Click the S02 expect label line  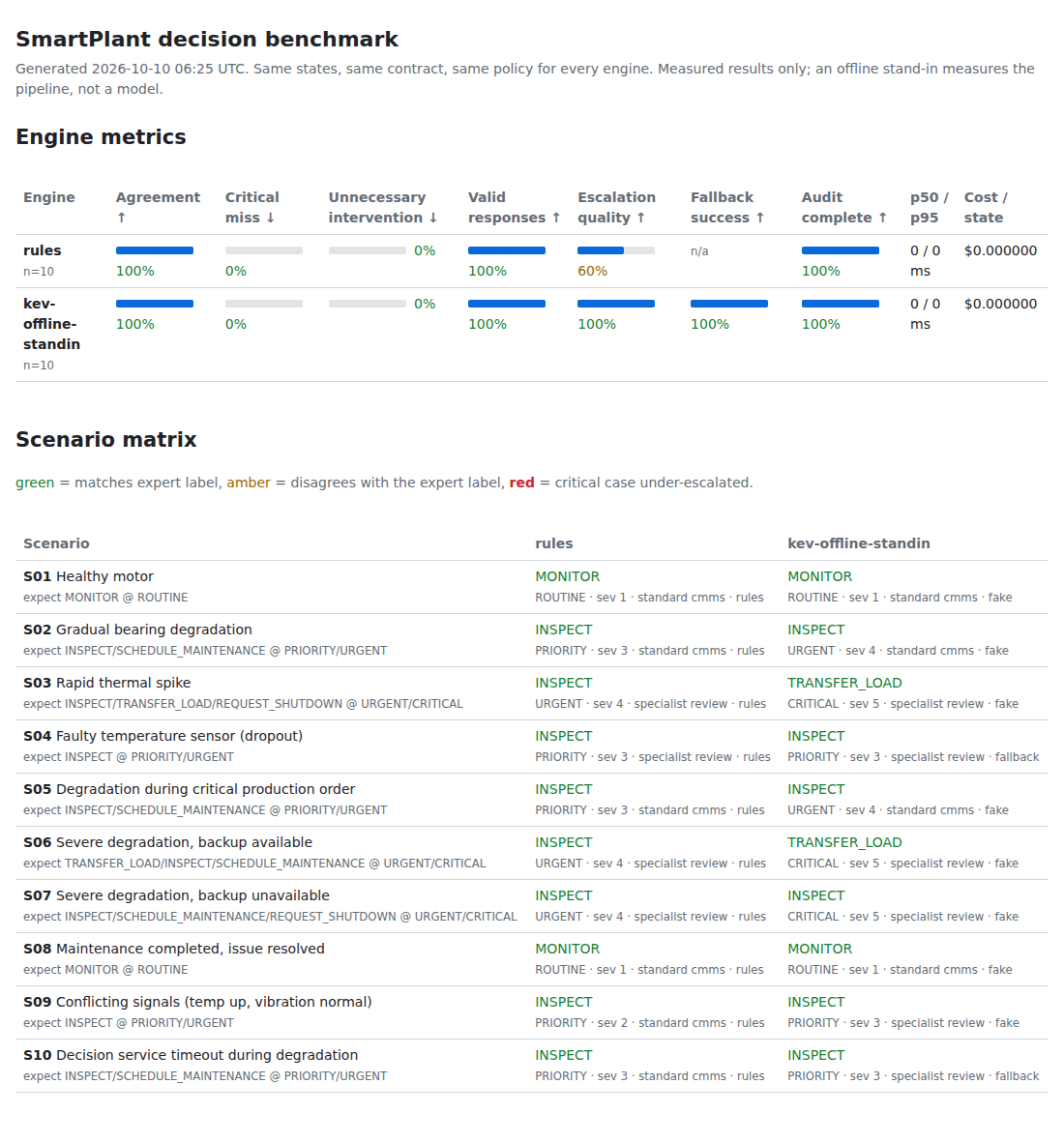click(x=205, y=650)
